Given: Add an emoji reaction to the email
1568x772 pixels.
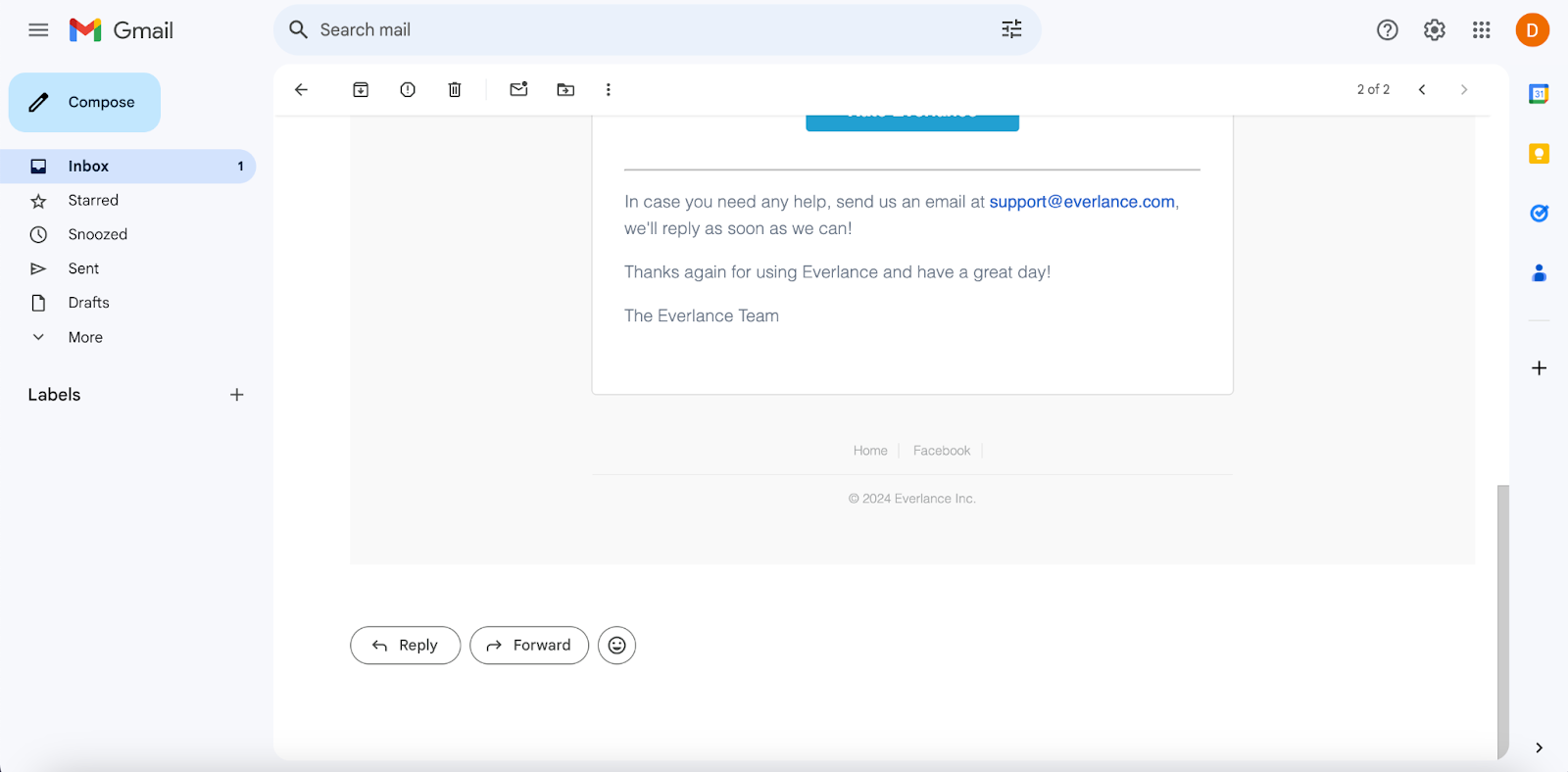Looking at the screenshot, I should coord(616,646).
